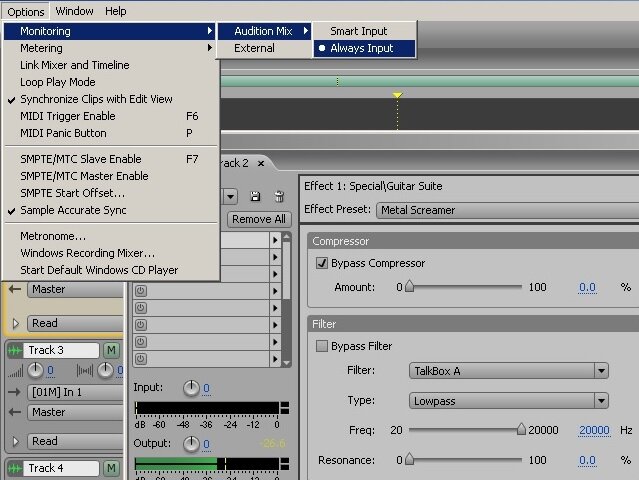Expand upper track automation lanes triangle

point(16,324)
